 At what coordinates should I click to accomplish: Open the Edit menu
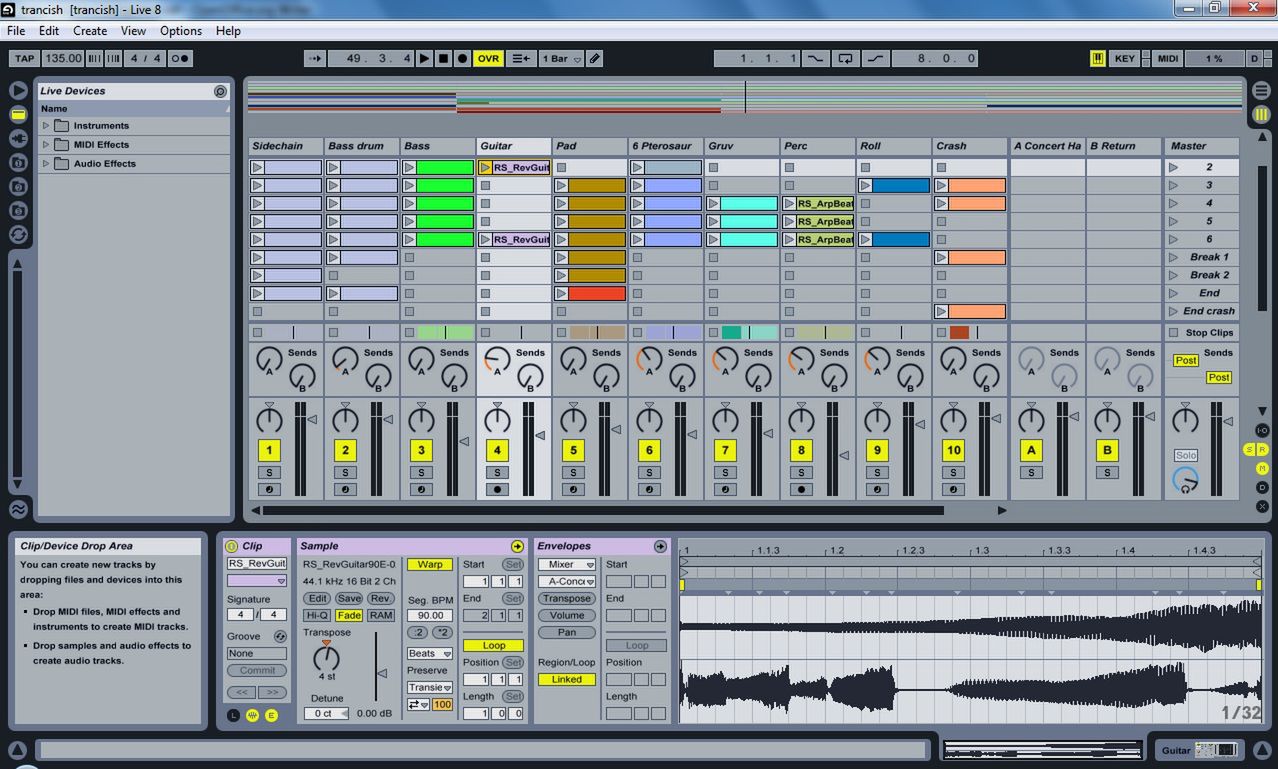pyautogui.click(x=49, y=31)
